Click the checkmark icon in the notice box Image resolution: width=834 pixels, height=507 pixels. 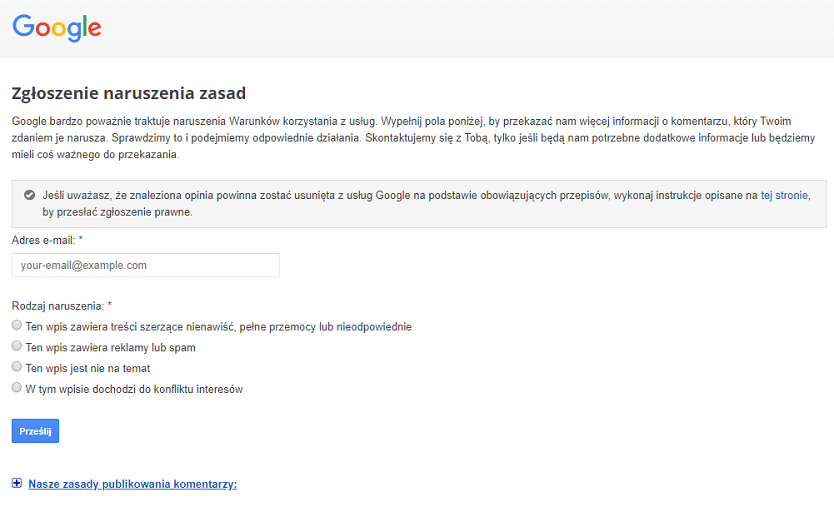pos(29,195)
